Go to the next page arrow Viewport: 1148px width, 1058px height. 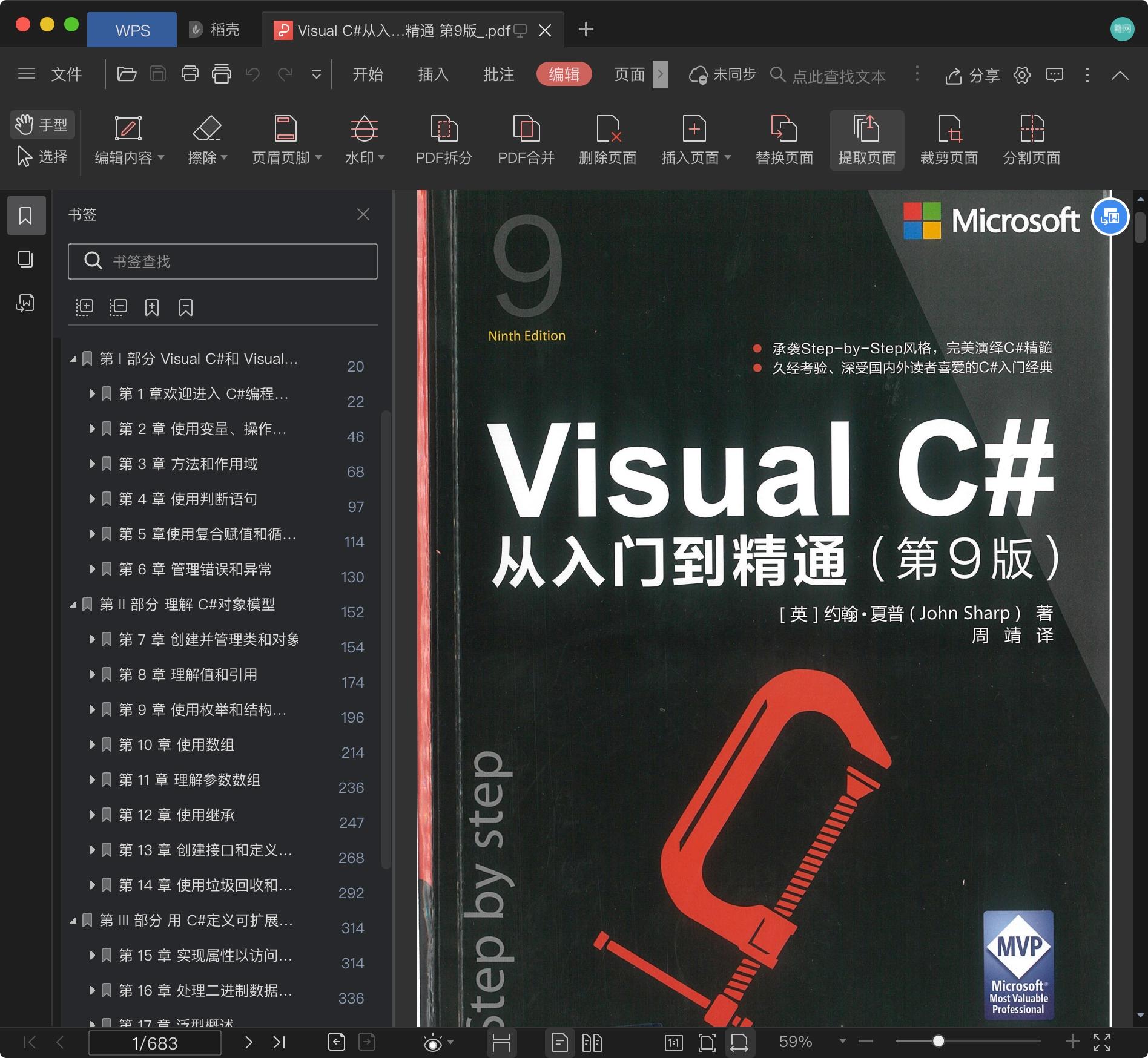pyautogui.click(x=248, y=1042)
